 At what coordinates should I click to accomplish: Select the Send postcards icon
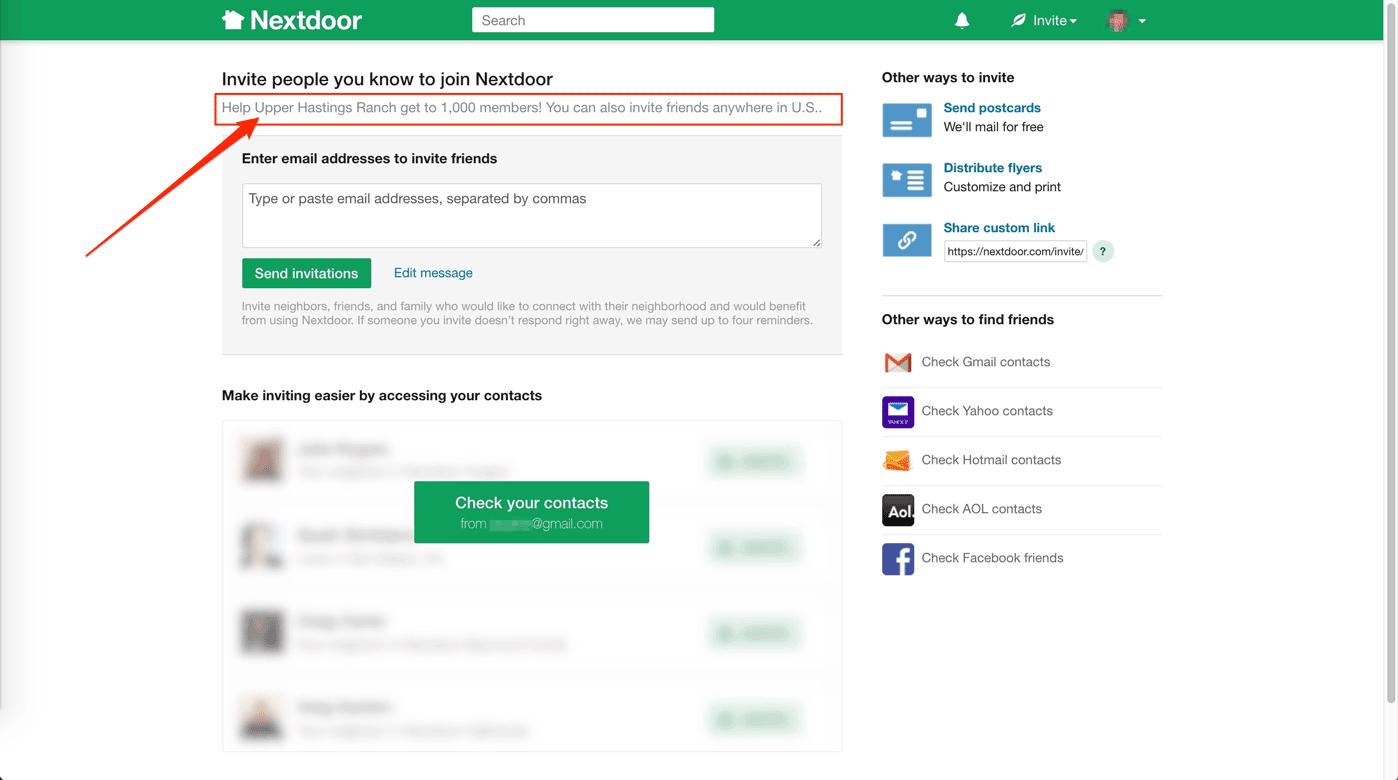[x=907, y=120]
